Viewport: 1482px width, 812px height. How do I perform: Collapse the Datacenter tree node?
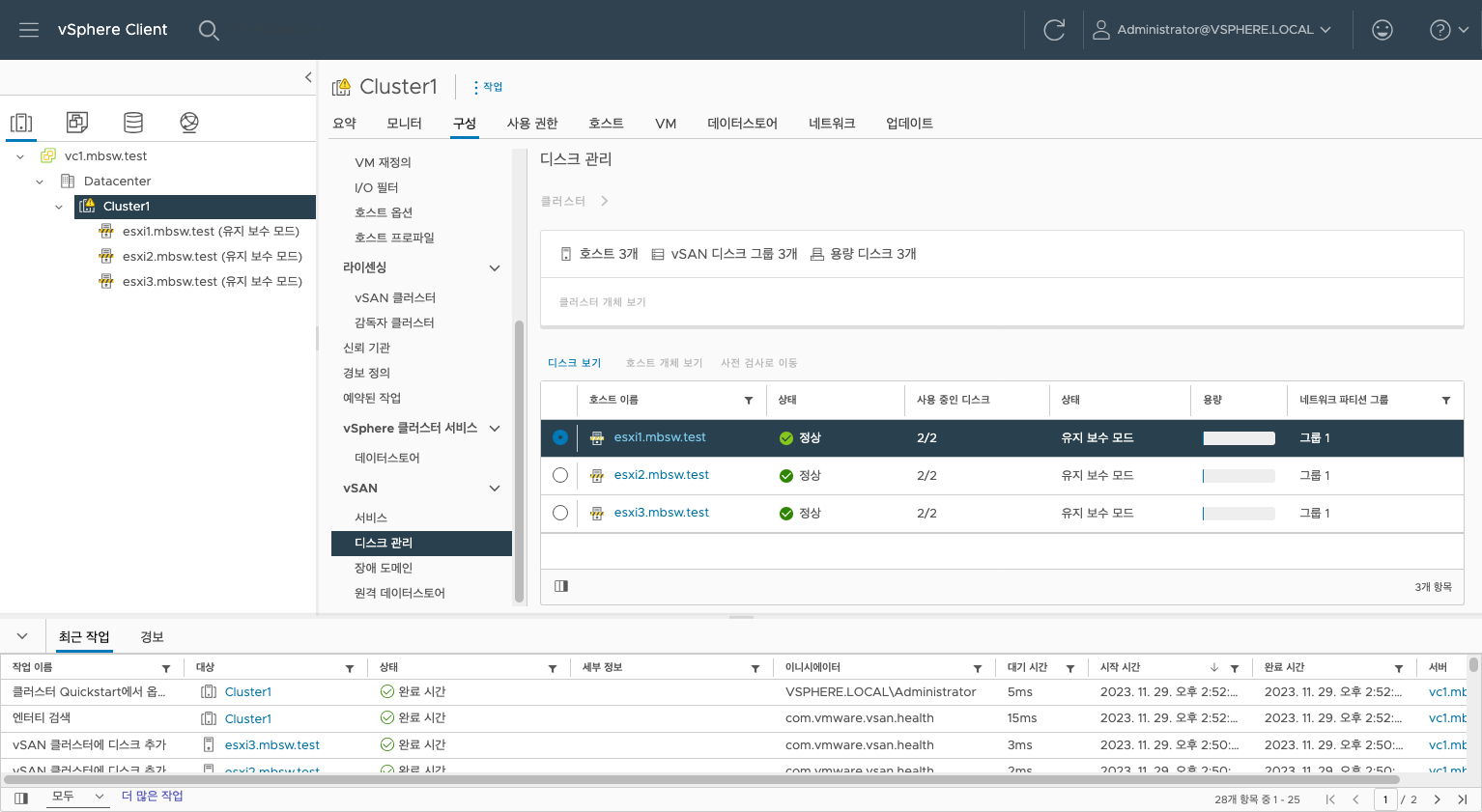click(x=40, y=182)
